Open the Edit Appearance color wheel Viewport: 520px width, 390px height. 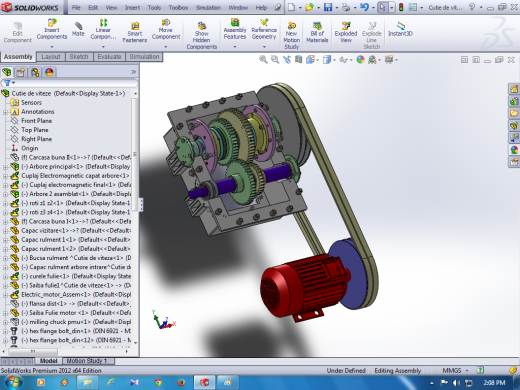click(x=360, y=60)
